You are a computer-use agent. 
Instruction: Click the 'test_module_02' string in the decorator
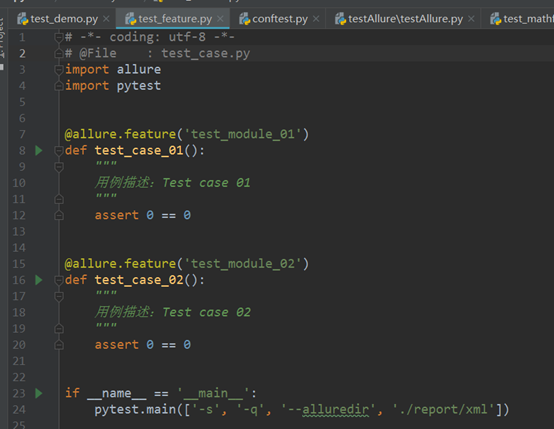[x=243, y=264]
